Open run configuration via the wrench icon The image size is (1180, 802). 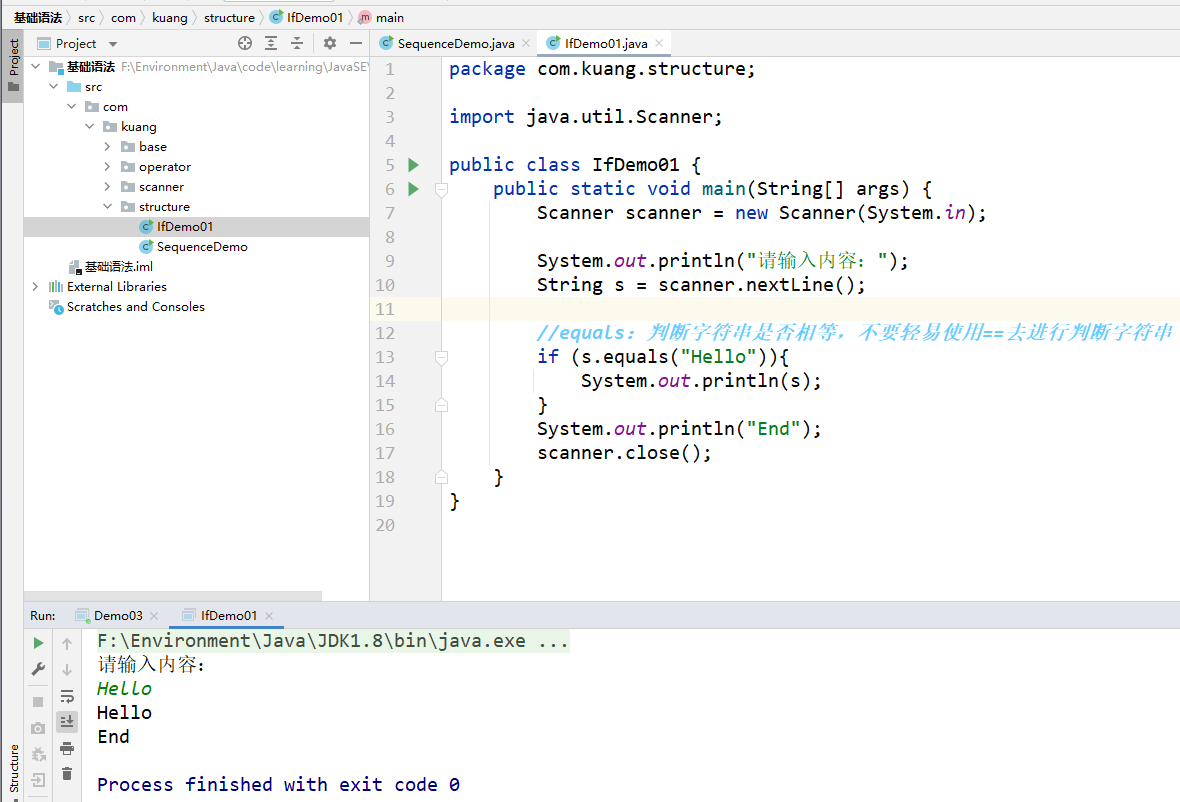38,669
